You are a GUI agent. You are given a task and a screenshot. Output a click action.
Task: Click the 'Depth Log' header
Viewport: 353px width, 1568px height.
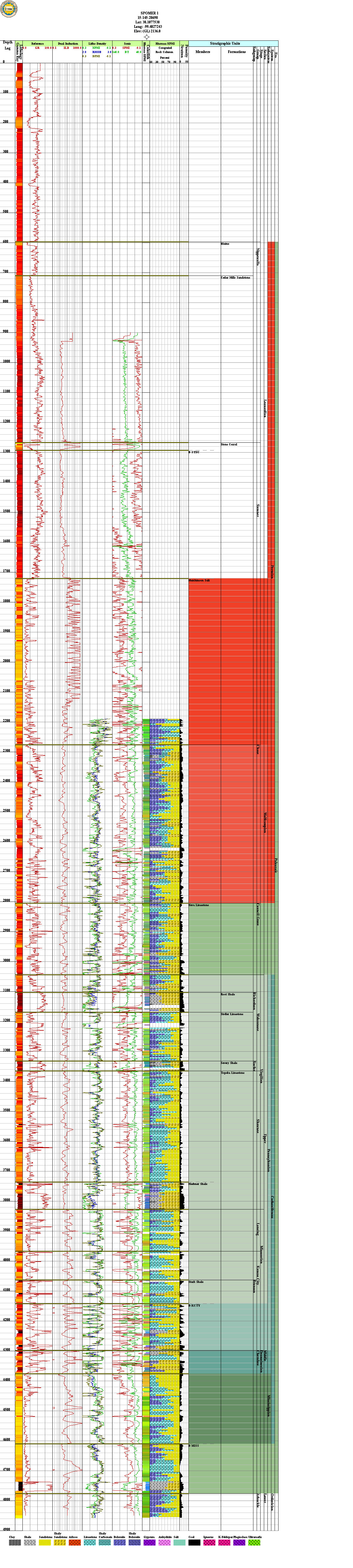click(x=7, y=45)
